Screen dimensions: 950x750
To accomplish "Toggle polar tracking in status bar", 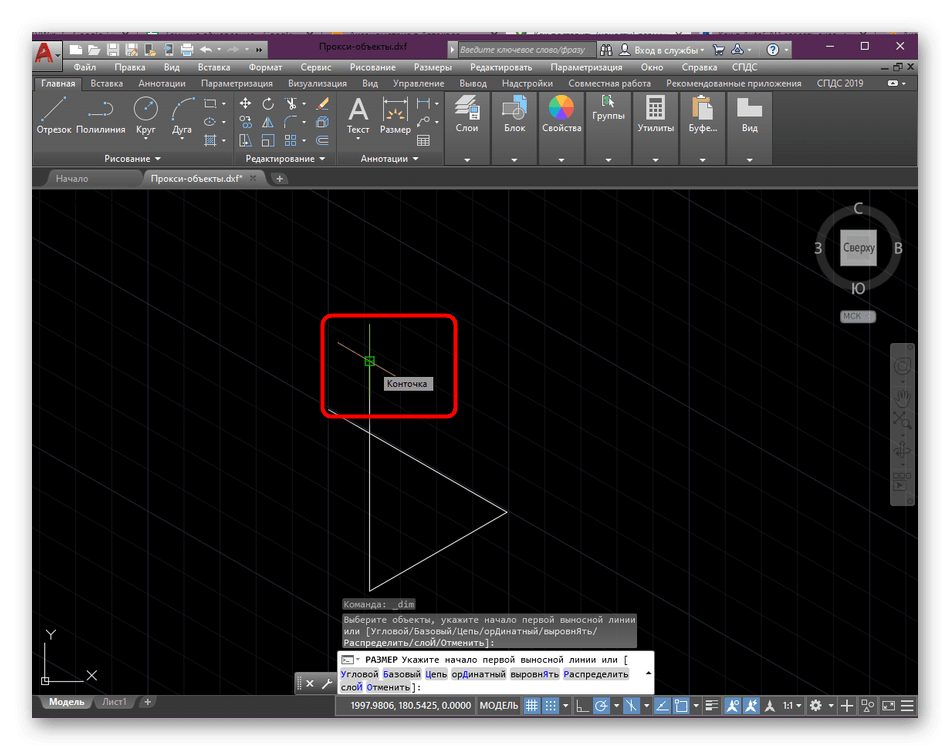I will point(601,706).
